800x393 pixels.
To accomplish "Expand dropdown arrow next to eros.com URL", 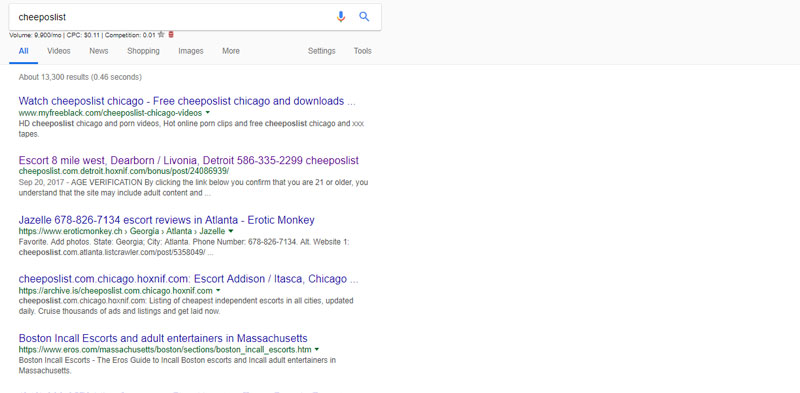I will click(317, 350).
